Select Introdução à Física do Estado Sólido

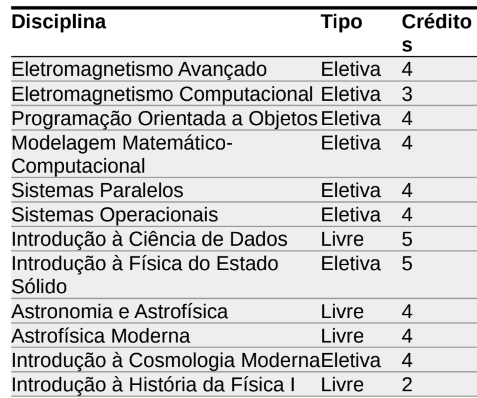click(x=145, y=275)
